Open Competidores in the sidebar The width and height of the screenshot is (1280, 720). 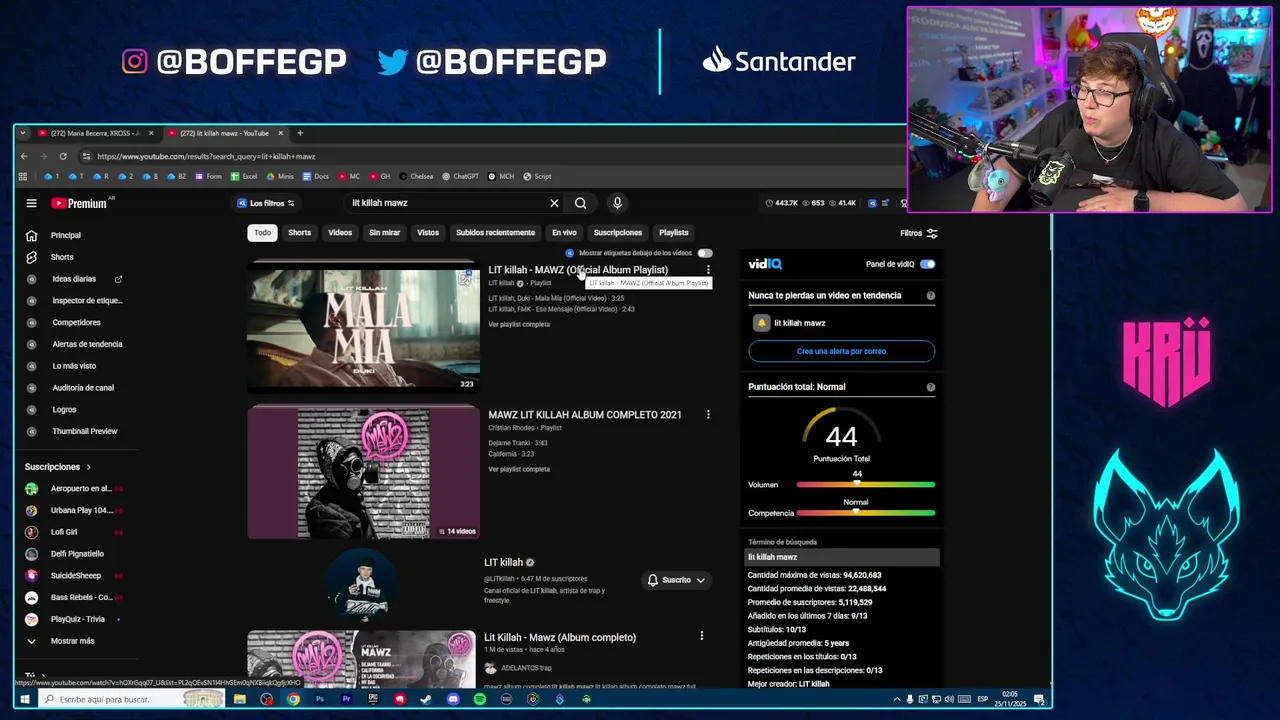pos(76,323)
